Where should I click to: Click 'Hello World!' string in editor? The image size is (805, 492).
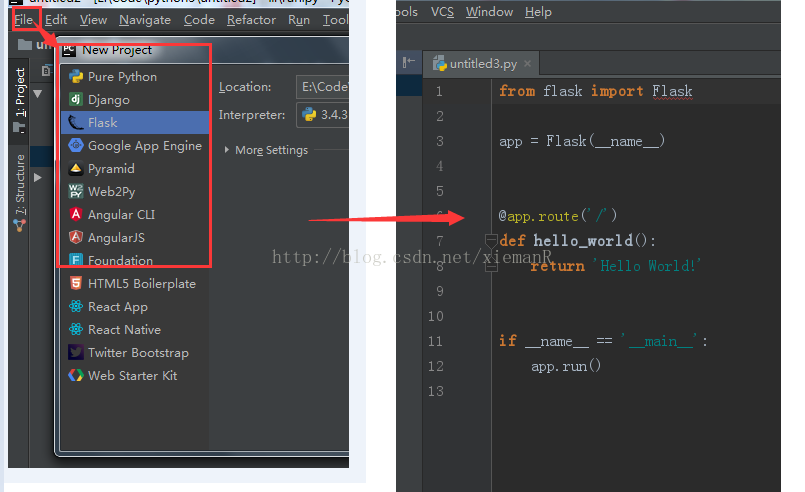pyautogui.click(x=647, y=266)
